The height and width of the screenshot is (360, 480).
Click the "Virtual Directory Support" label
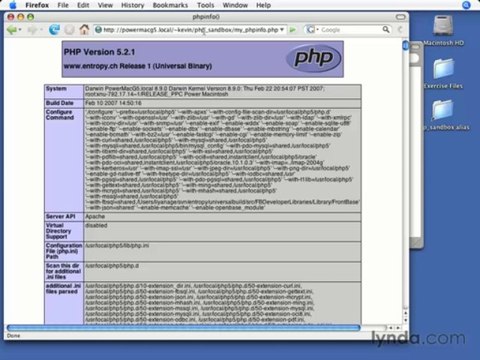click(x=58, y=231)
